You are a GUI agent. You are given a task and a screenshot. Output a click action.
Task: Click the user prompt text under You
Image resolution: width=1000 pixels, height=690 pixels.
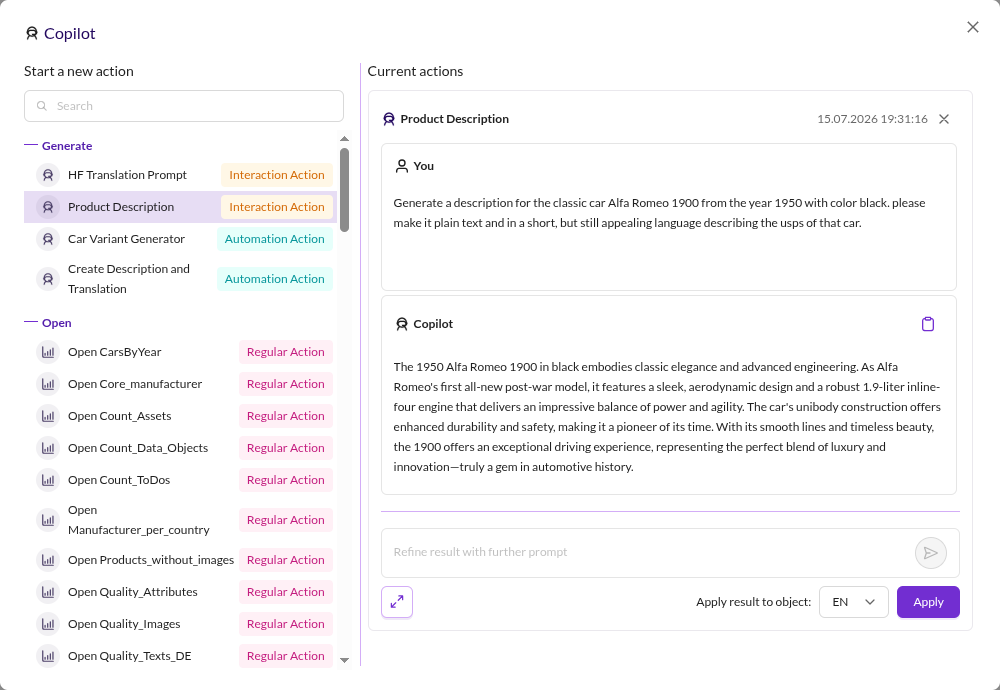(659, 213)
